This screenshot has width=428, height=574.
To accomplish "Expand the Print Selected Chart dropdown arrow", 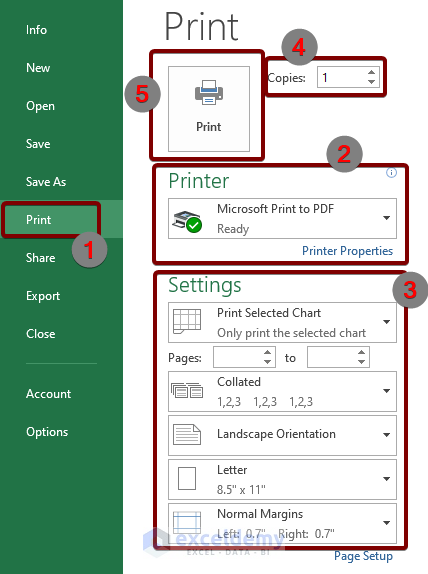I will pos(386,322).
